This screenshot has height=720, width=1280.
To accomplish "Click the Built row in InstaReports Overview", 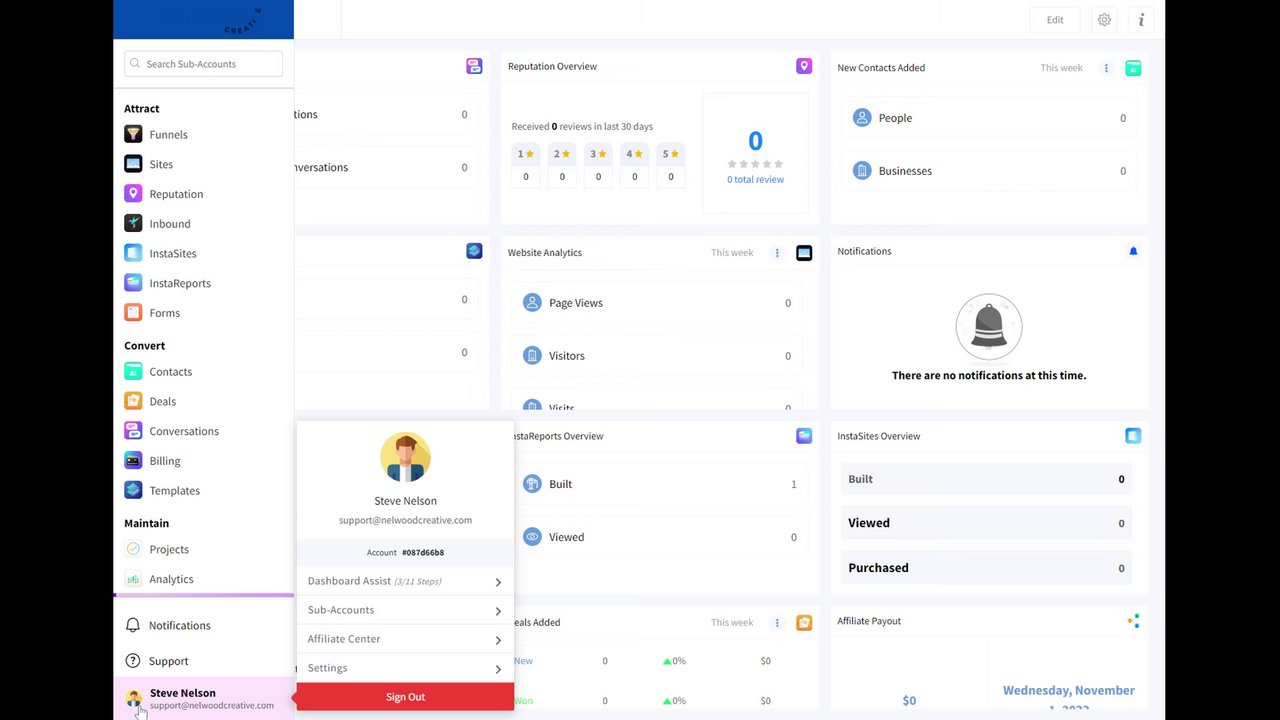I will click(657, 484).
